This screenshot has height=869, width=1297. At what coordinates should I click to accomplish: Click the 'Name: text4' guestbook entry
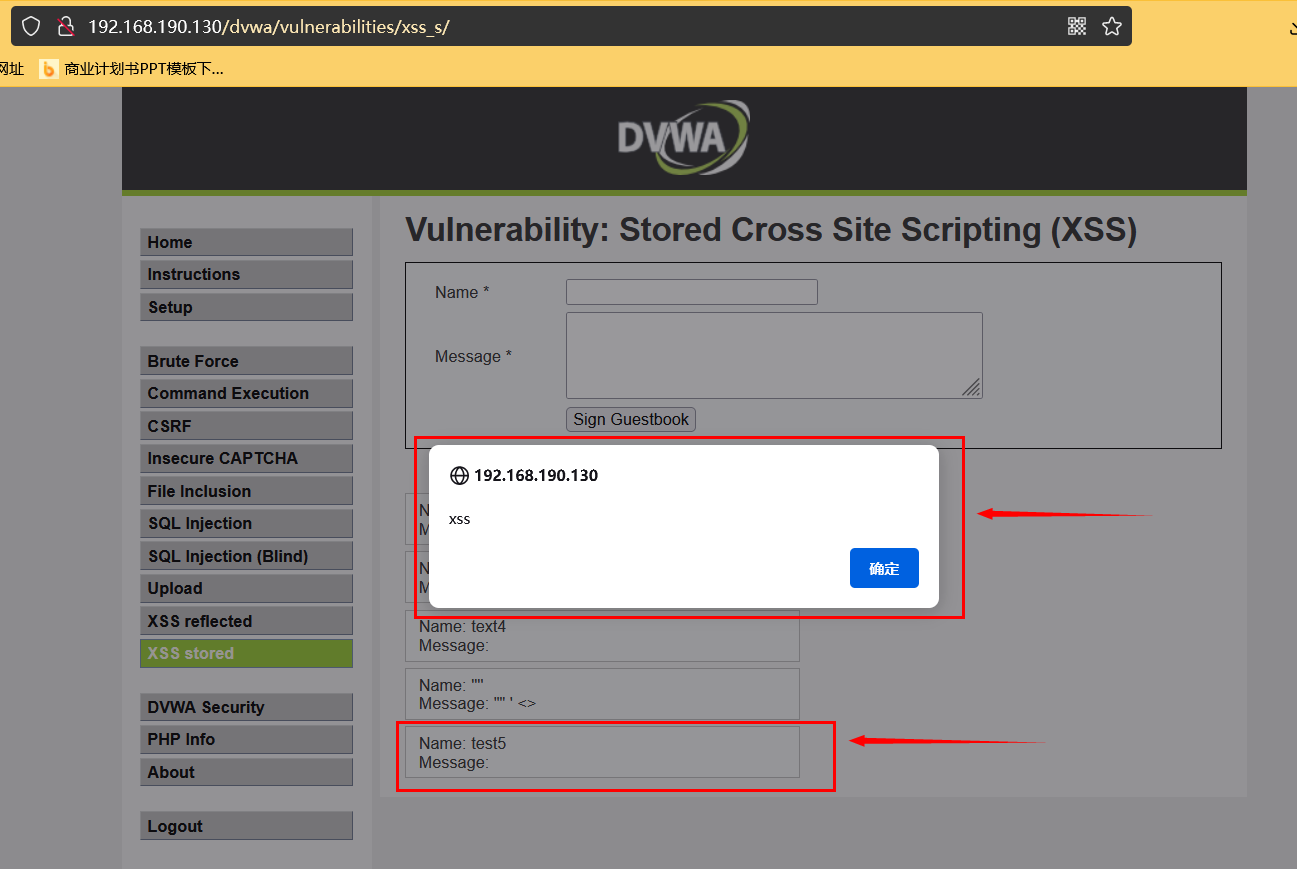pyautogui.click(x=602, y=636)
